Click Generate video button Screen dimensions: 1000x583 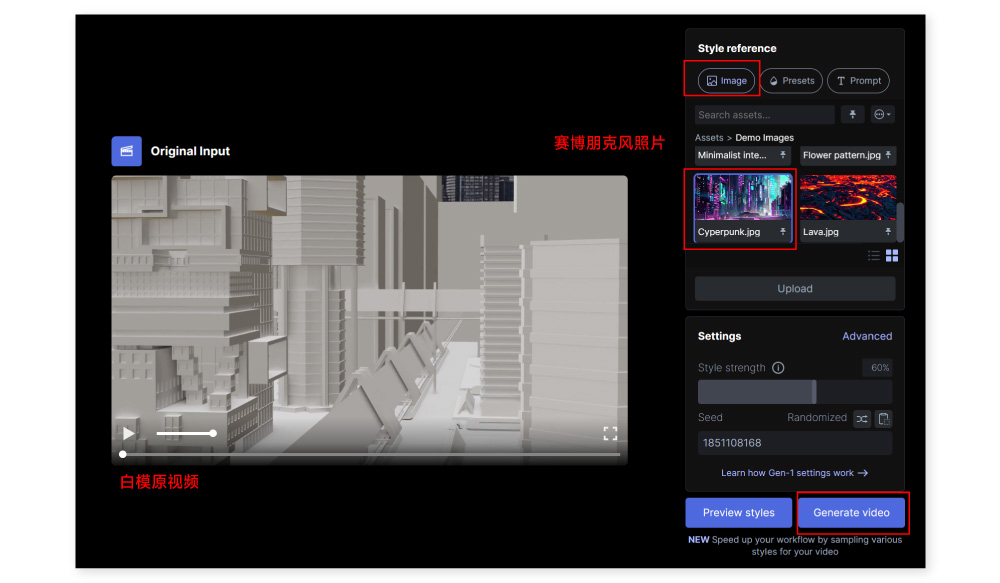point(851,513)
